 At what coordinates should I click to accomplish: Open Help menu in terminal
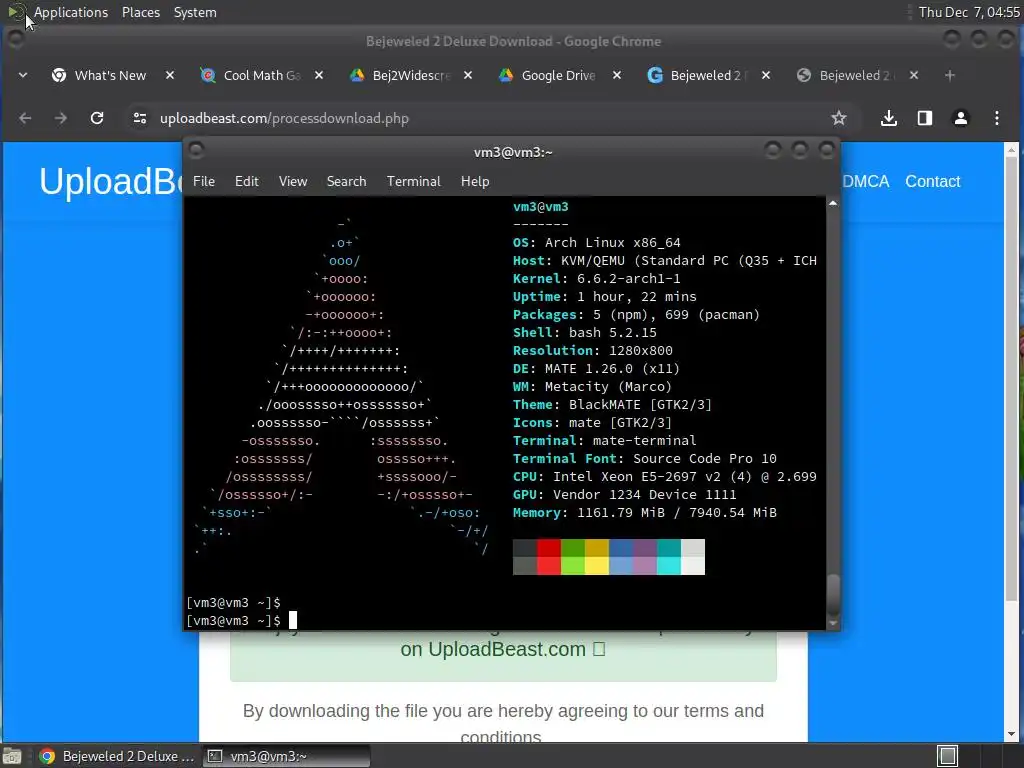[x=475, y=182]
